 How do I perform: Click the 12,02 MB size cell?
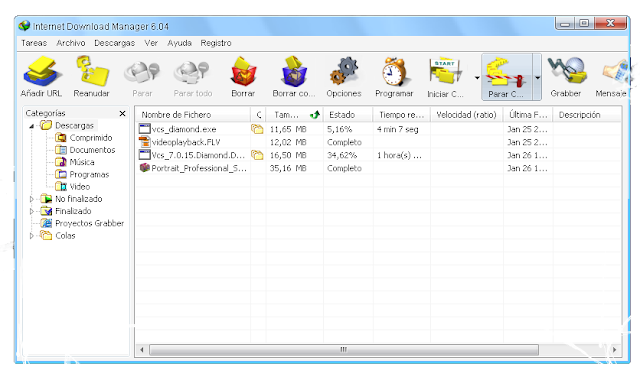coord(288,142)
